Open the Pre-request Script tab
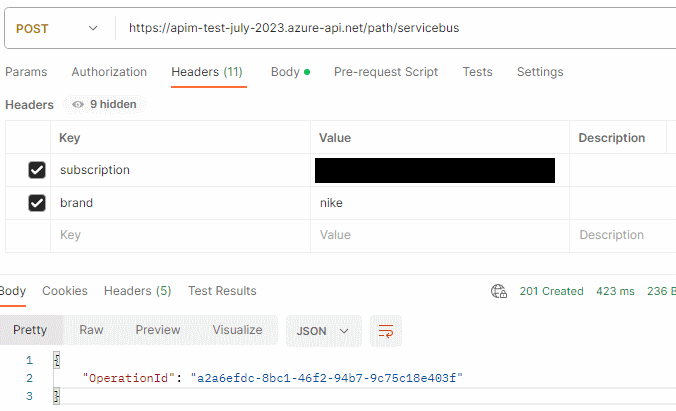 tap(386, 72)
